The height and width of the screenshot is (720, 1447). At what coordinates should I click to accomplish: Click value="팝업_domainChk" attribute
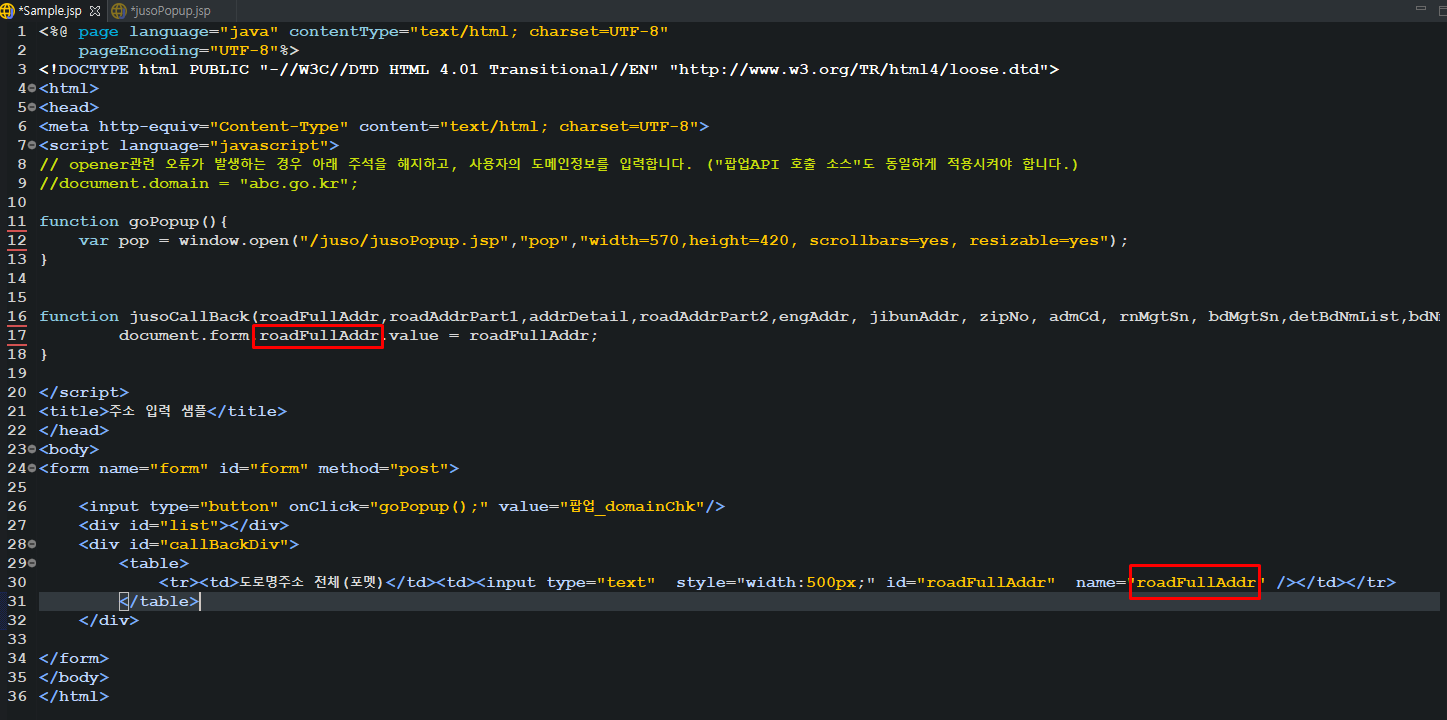[602, 506]
